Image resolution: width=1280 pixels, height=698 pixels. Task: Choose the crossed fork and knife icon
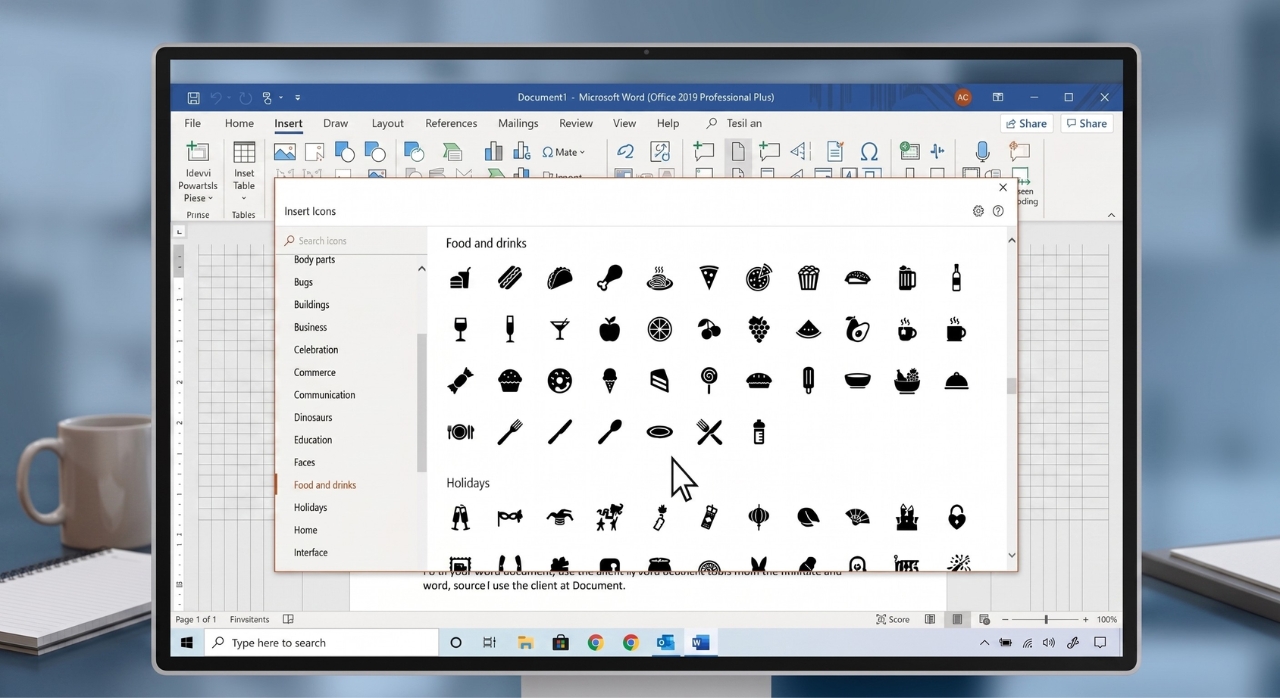coord(709,432)
